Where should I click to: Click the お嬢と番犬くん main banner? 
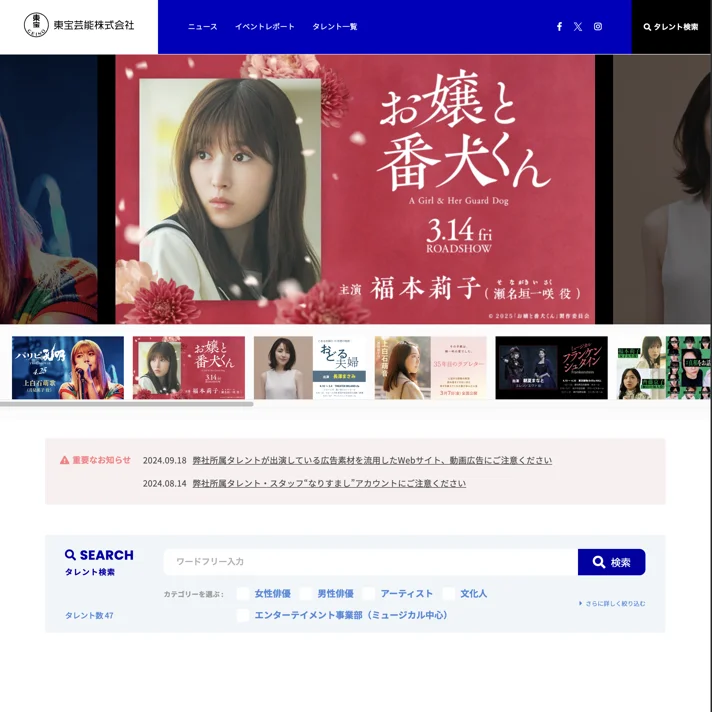click(x=355, y=189)
